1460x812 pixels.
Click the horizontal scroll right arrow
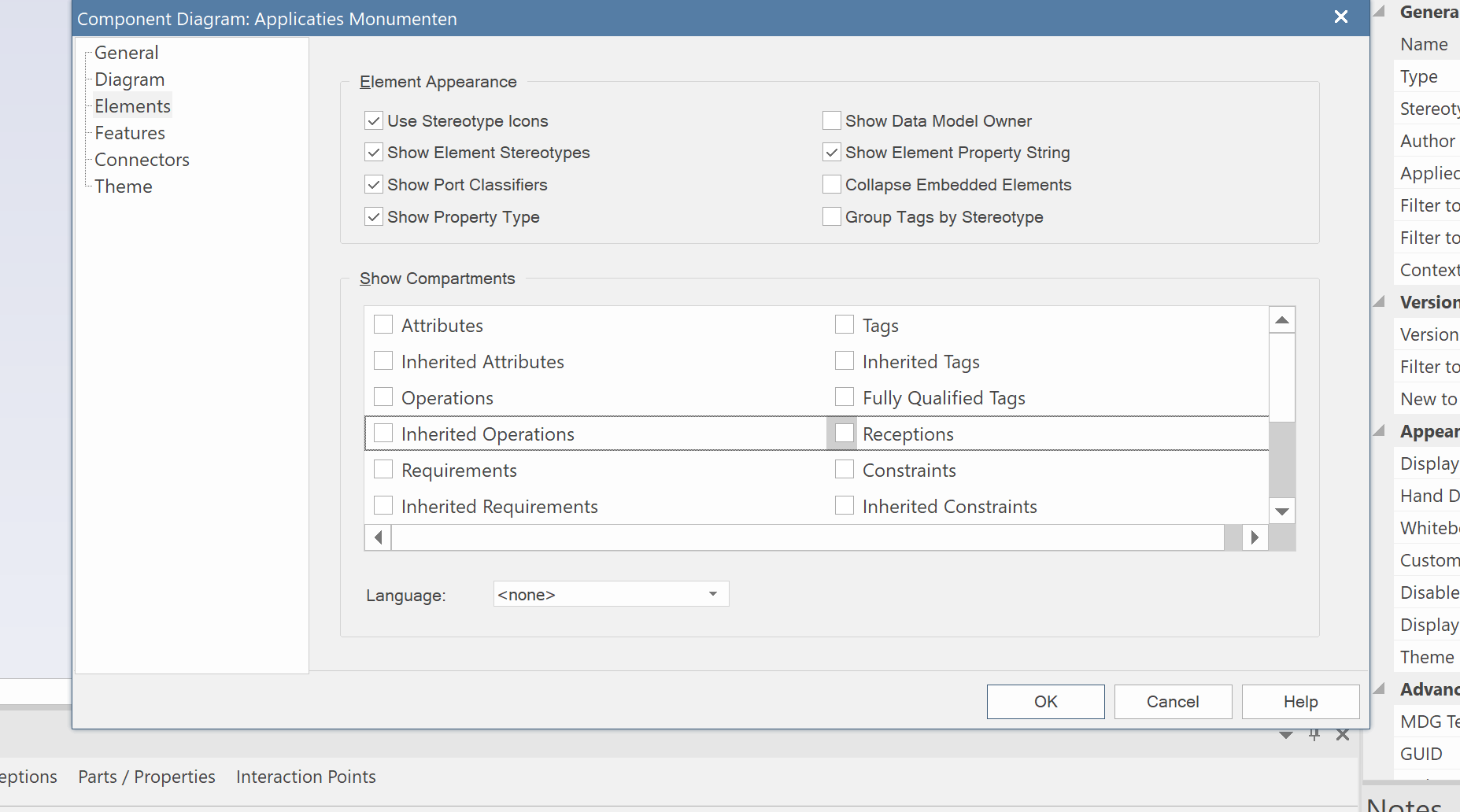tap(1255, 537)
